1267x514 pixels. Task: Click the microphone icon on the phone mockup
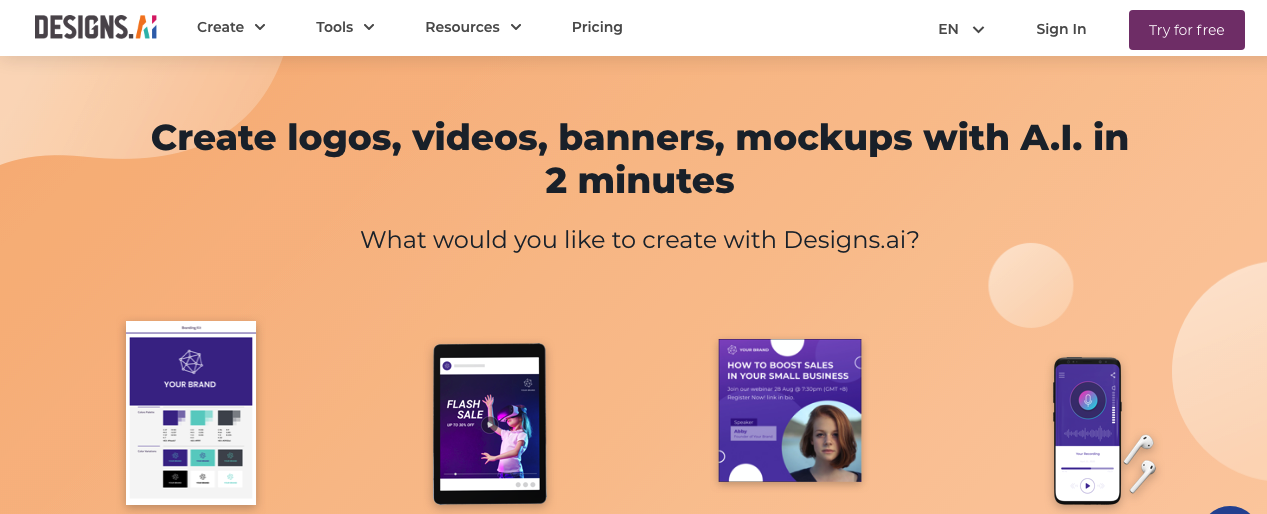pyautogui.click(x=1087, y=400)
